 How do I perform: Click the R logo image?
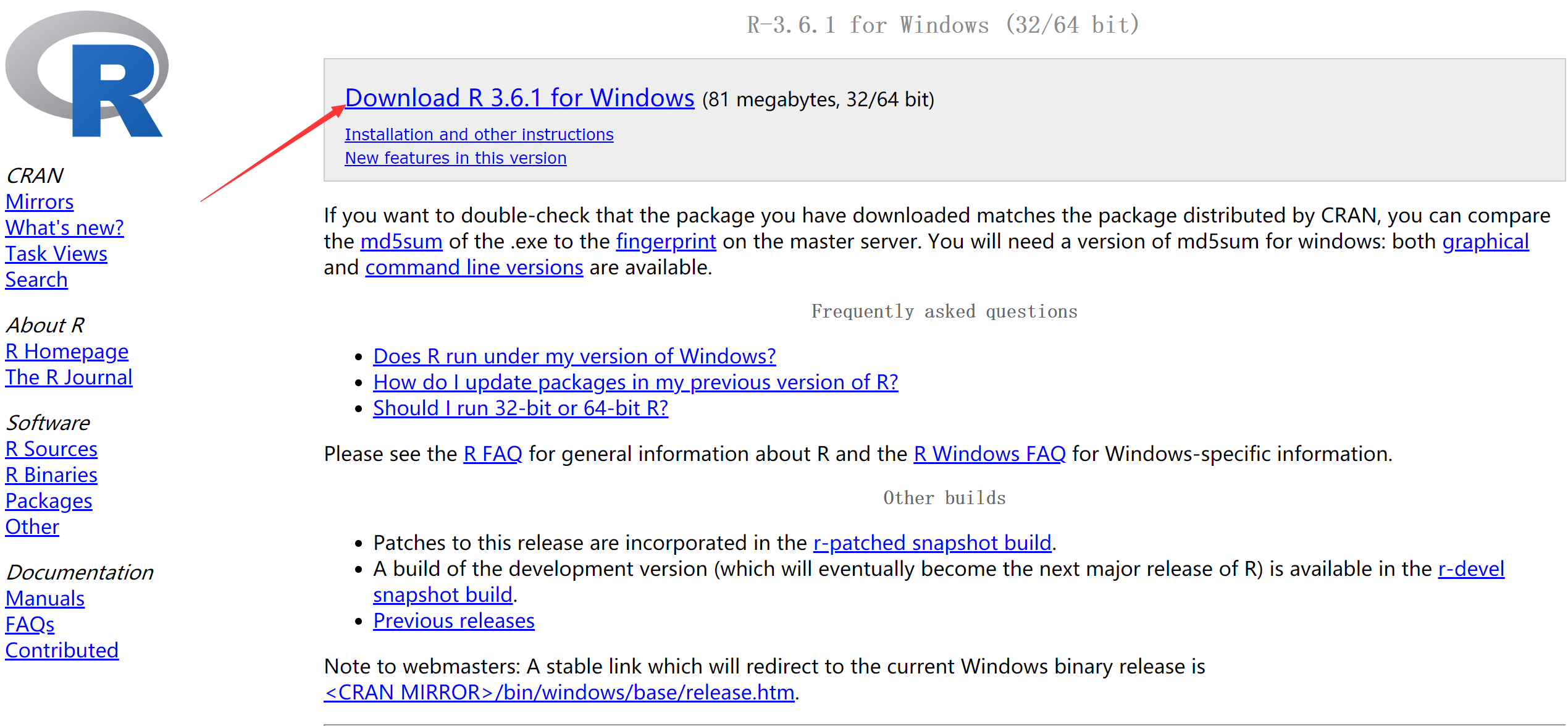pos(86,73)
